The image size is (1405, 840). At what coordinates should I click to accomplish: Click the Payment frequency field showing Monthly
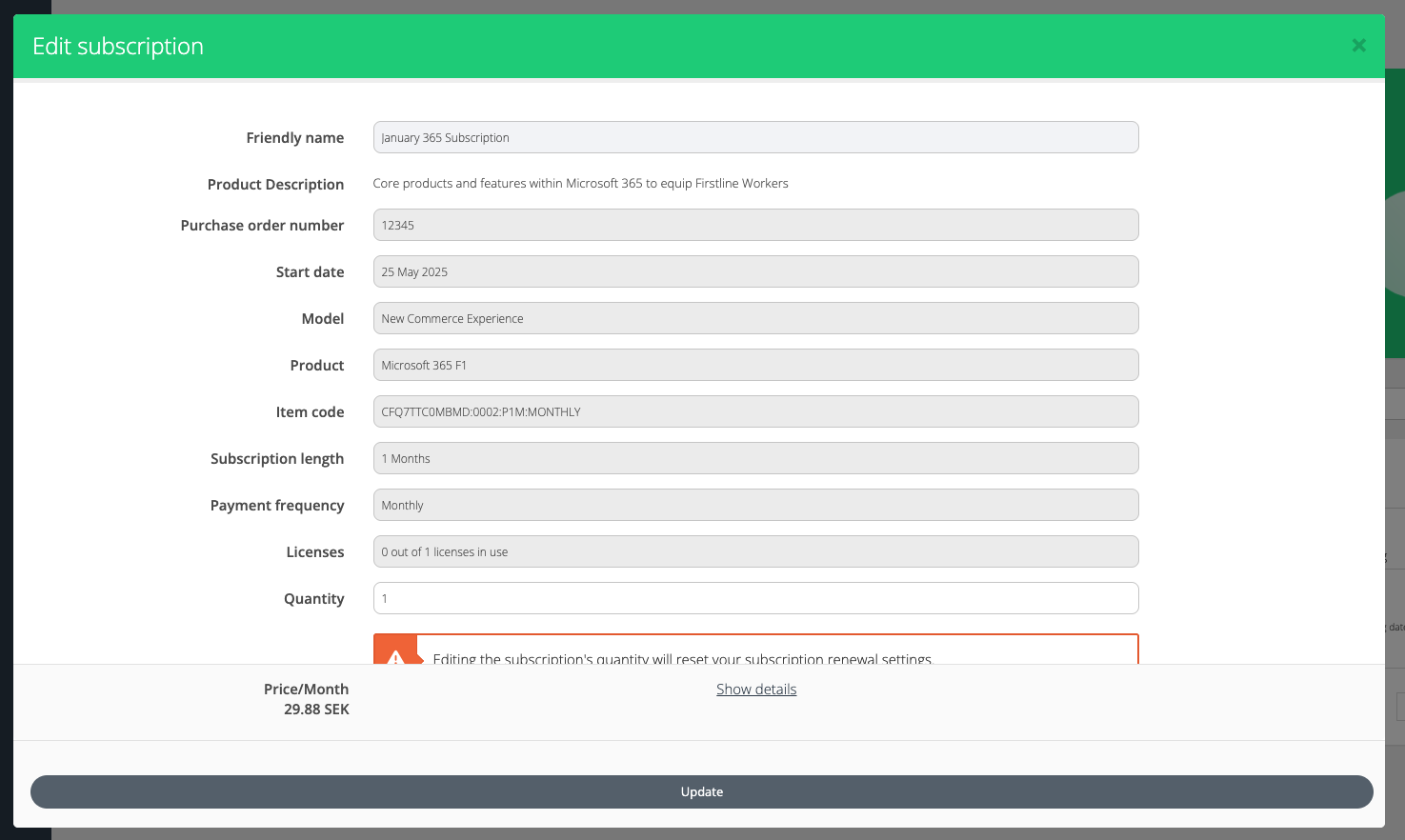[x=756, y=505]
